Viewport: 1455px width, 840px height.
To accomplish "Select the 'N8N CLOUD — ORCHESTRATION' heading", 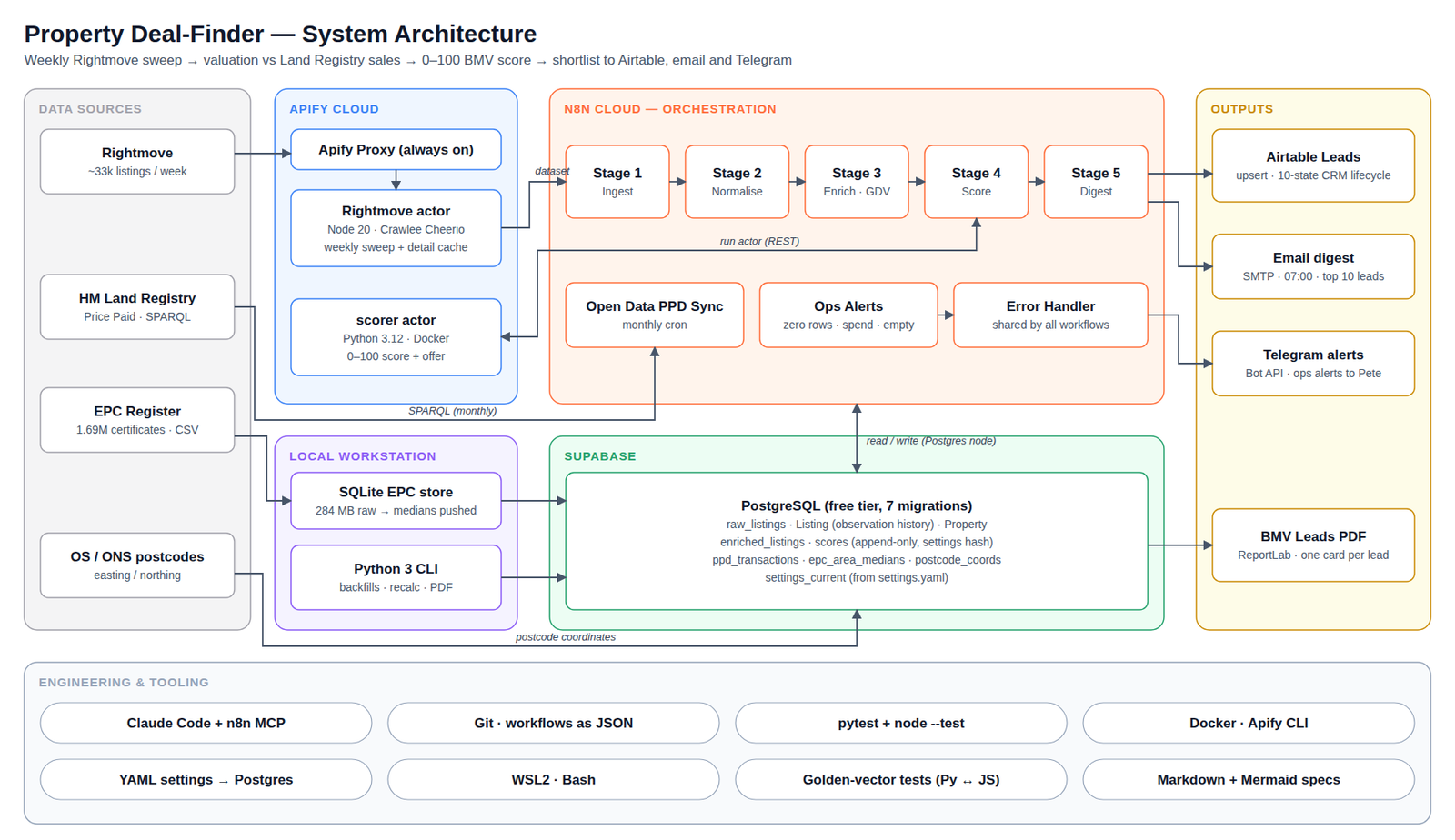I will [670, 109].
